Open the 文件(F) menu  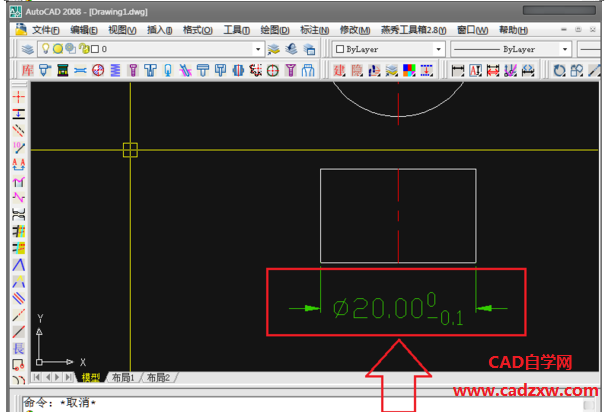click(46, 30)
